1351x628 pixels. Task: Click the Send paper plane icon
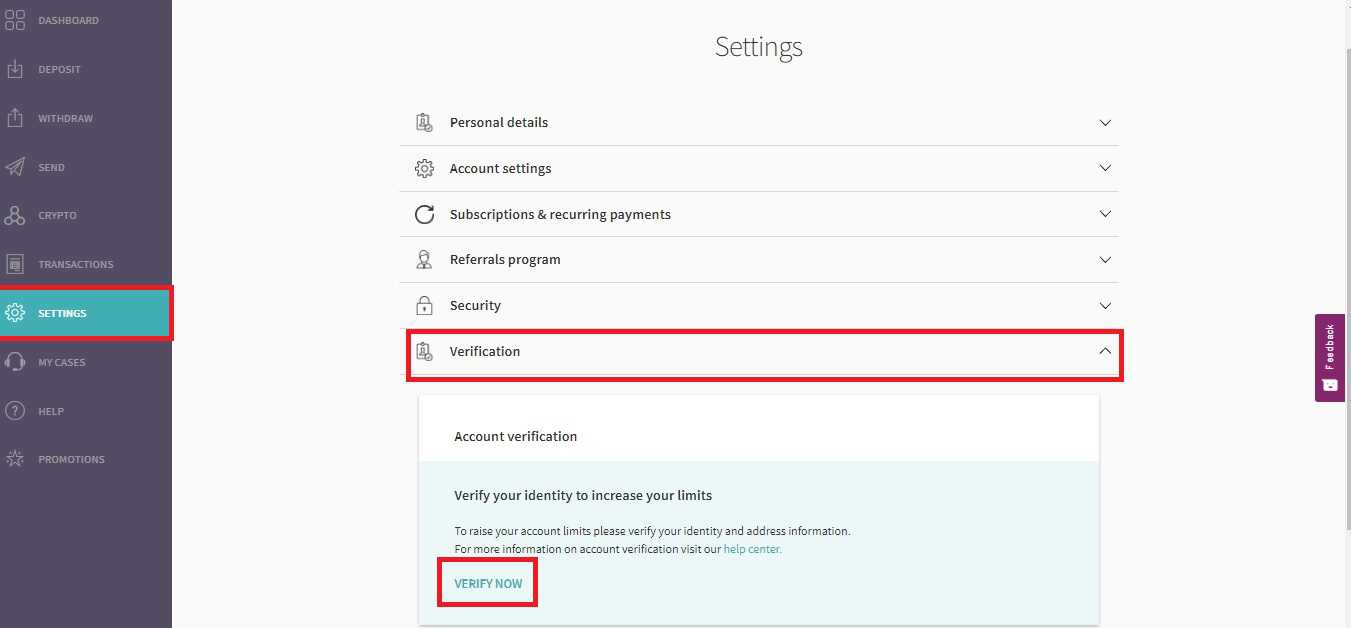[x=15, y=167]
